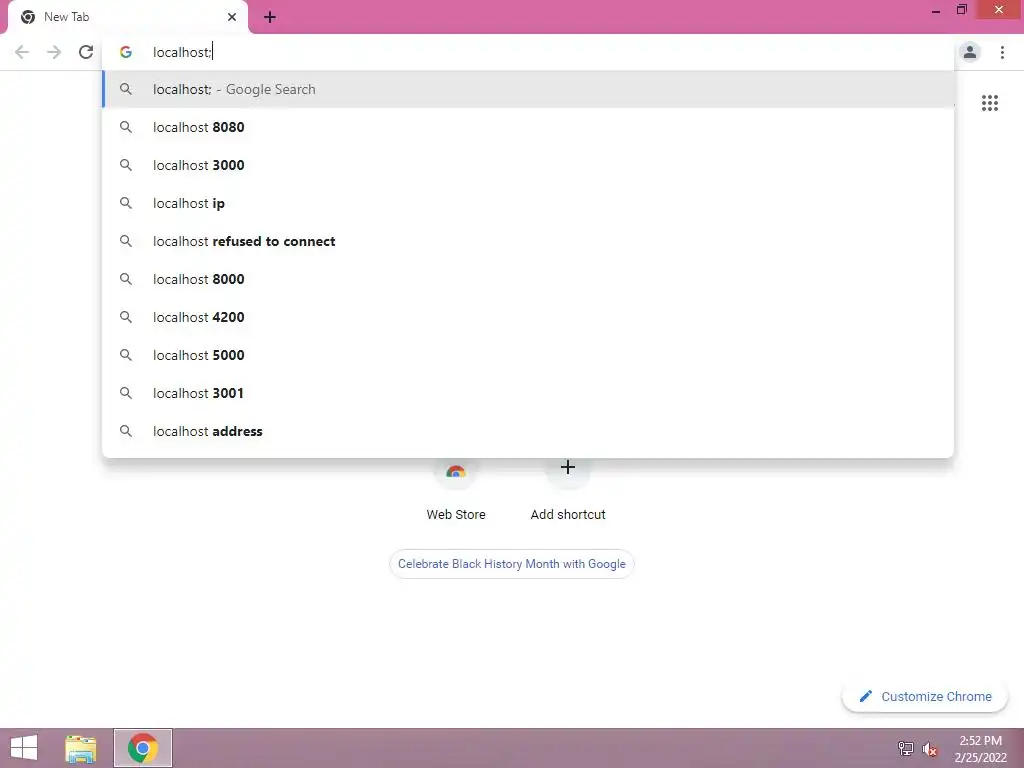The width and height of the screenshot is (1024, 768).
Task: Open a new tab with plus button
Action: click(x=270, y=17)
